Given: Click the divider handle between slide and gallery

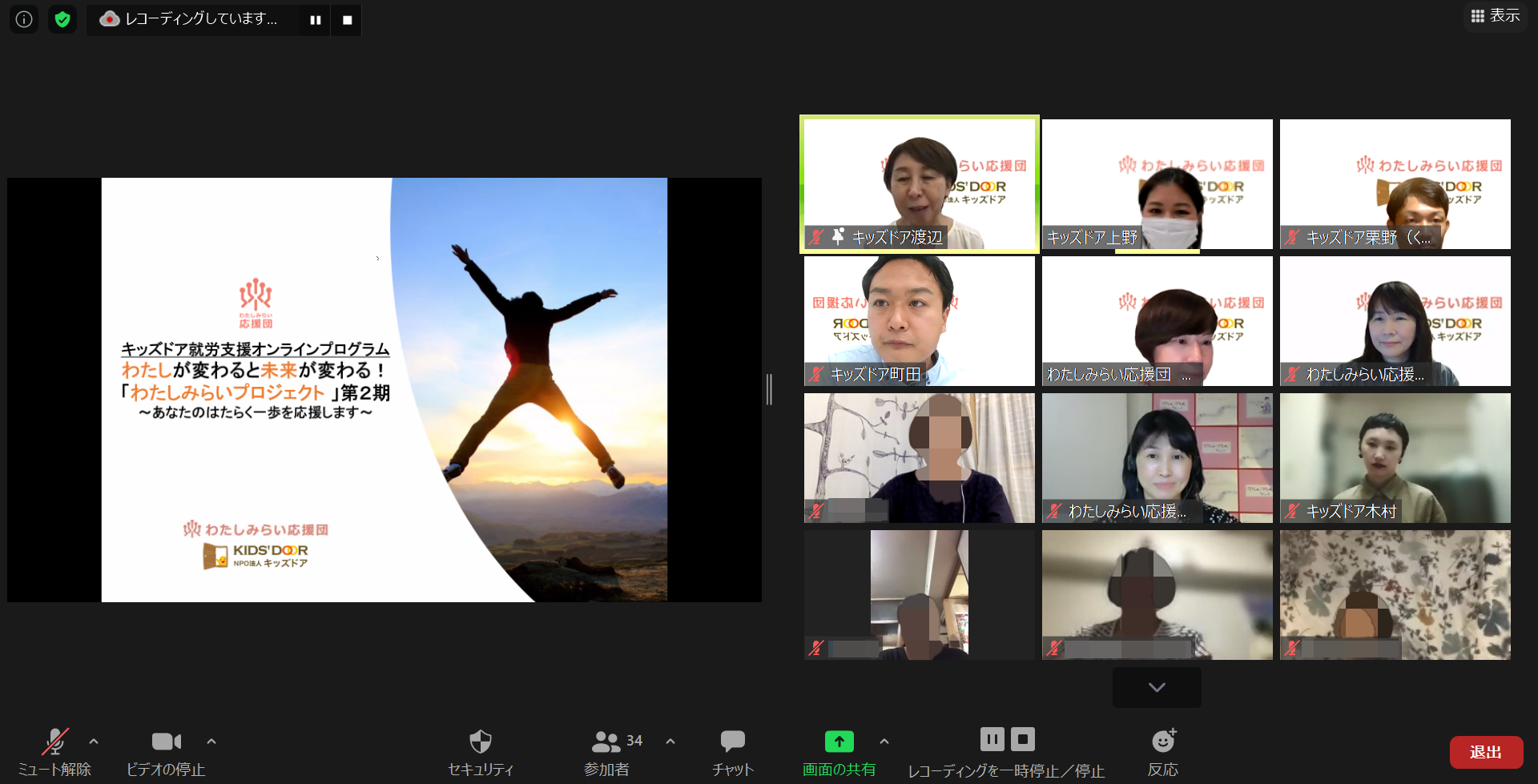Looking at the screenshot, I should tap(769, 390).
